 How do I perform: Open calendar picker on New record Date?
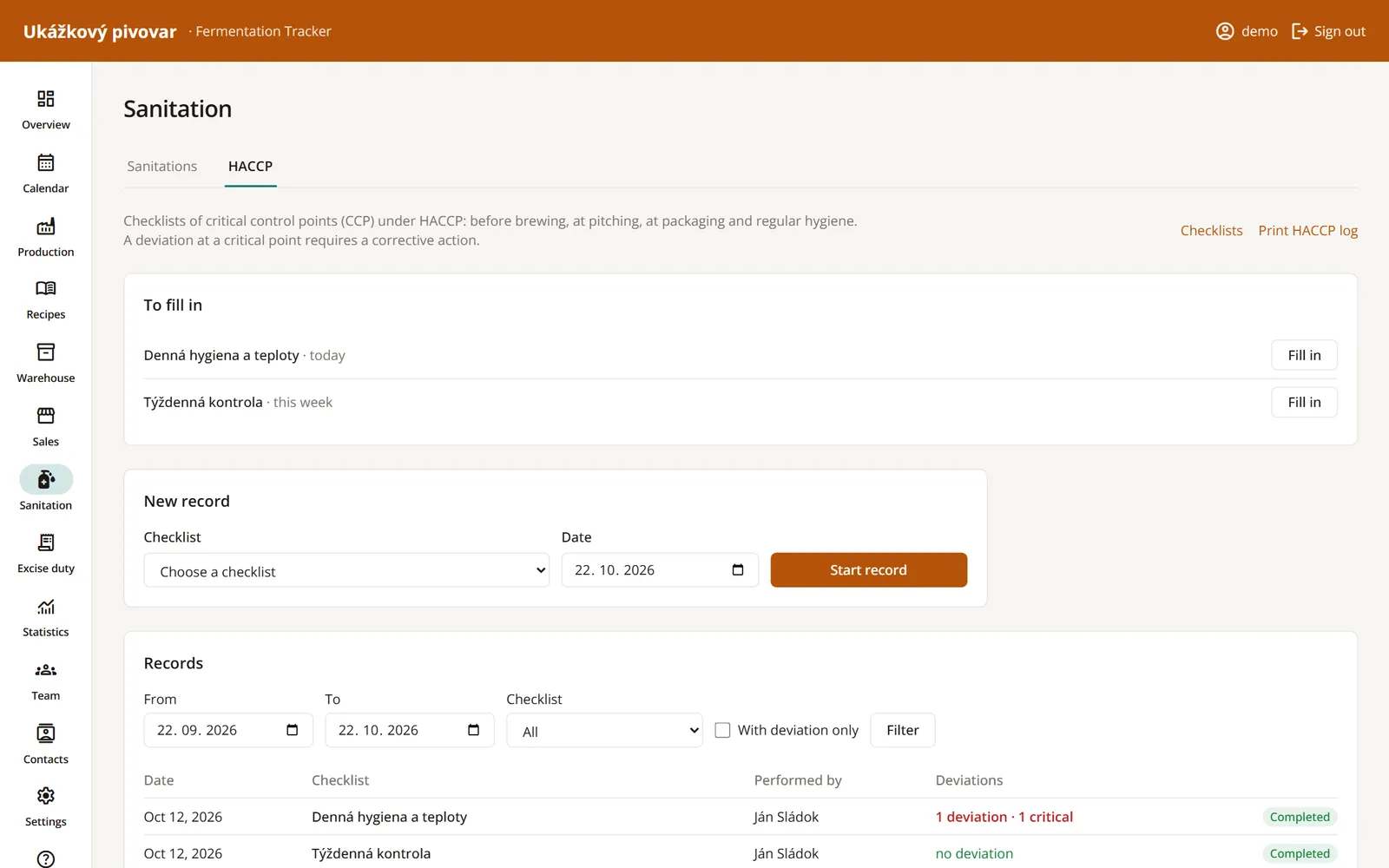coord(738,570)
